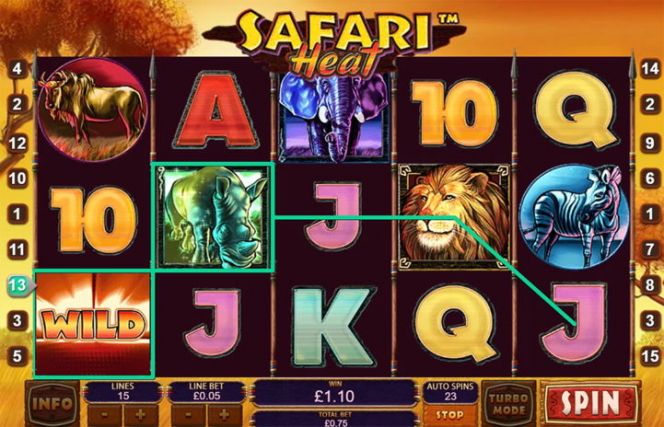Stop the auto spins
This screenshot has height=427, width=664.
(449, 416)
